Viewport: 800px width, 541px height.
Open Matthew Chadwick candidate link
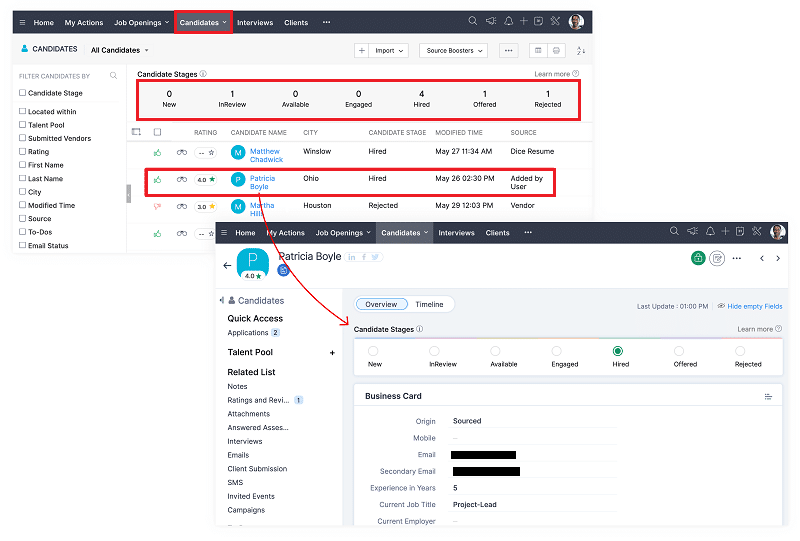pos(266,155)
